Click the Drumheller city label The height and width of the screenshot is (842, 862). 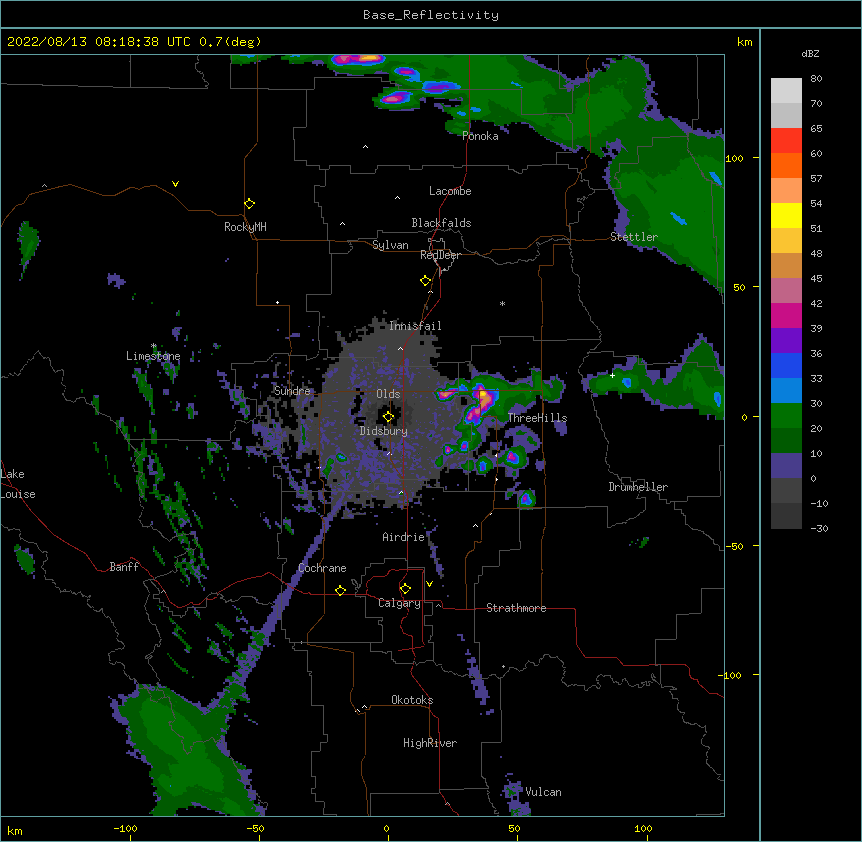tap(638, 487)
